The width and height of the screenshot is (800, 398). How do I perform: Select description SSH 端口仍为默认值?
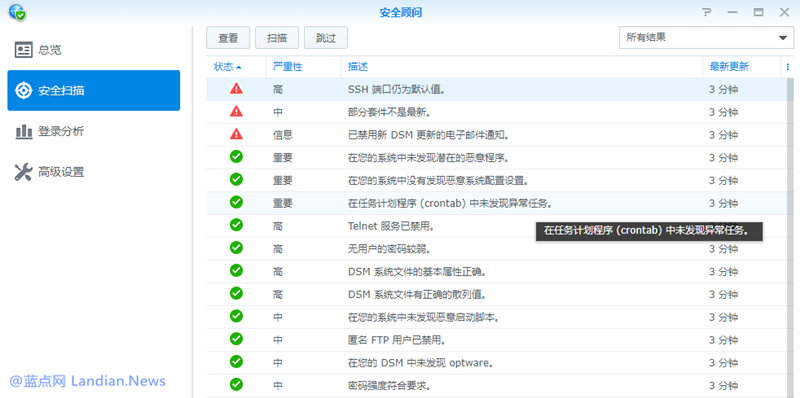(396, 90)
